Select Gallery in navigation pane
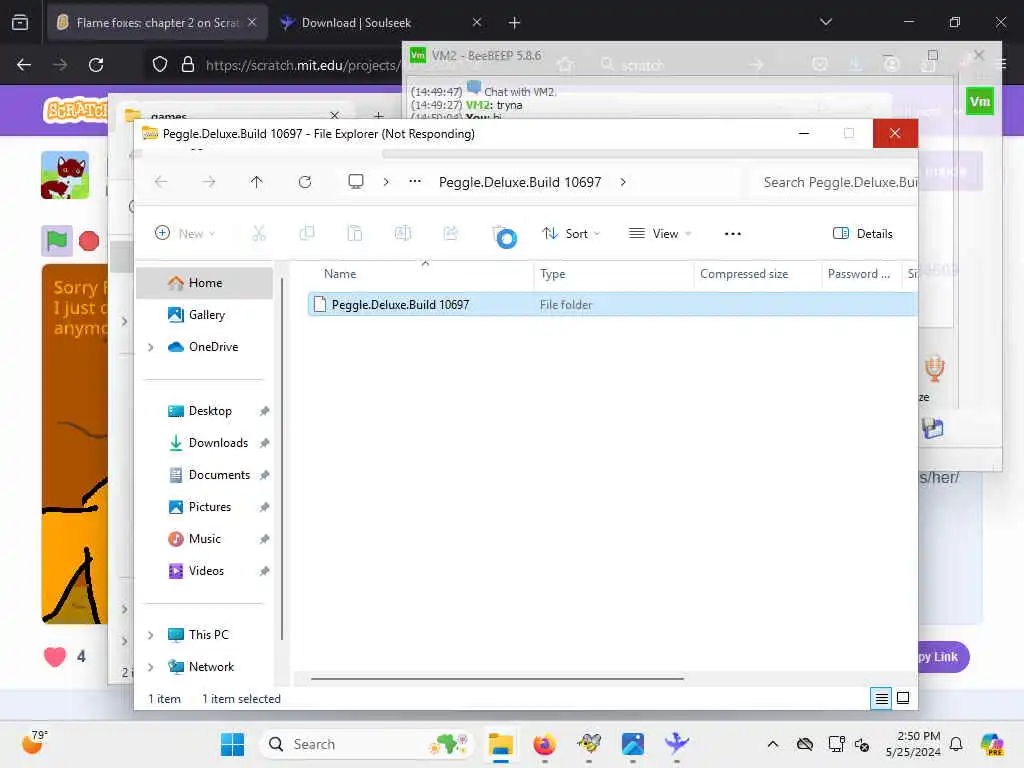Screen dimensions: 1024x768 pos(204,315)
